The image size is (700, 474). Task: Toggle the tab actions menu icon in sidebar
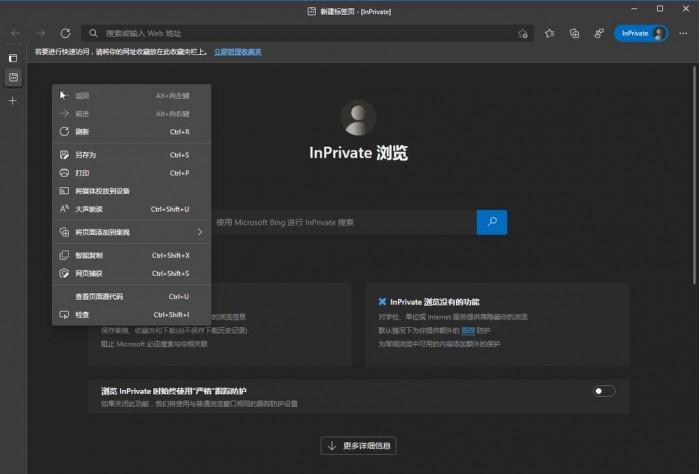point(13,58)
